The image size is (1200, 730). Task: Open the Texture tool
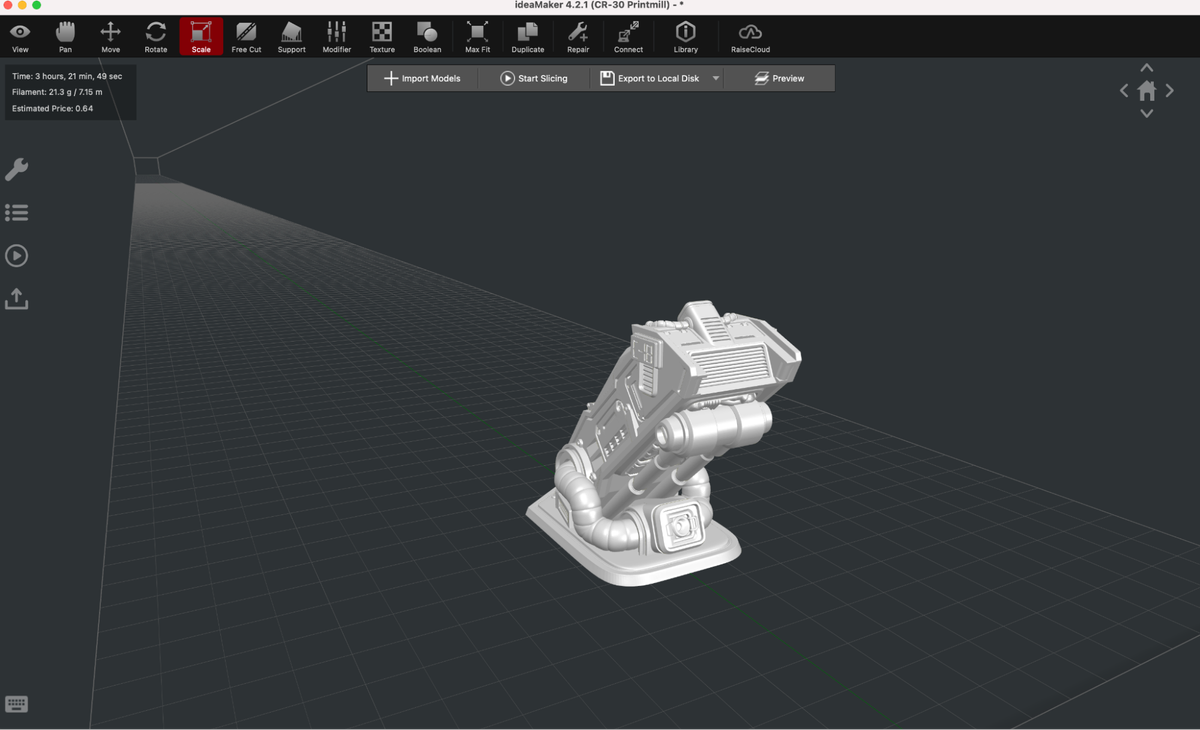pyautogui.click(x=382, y=36)
